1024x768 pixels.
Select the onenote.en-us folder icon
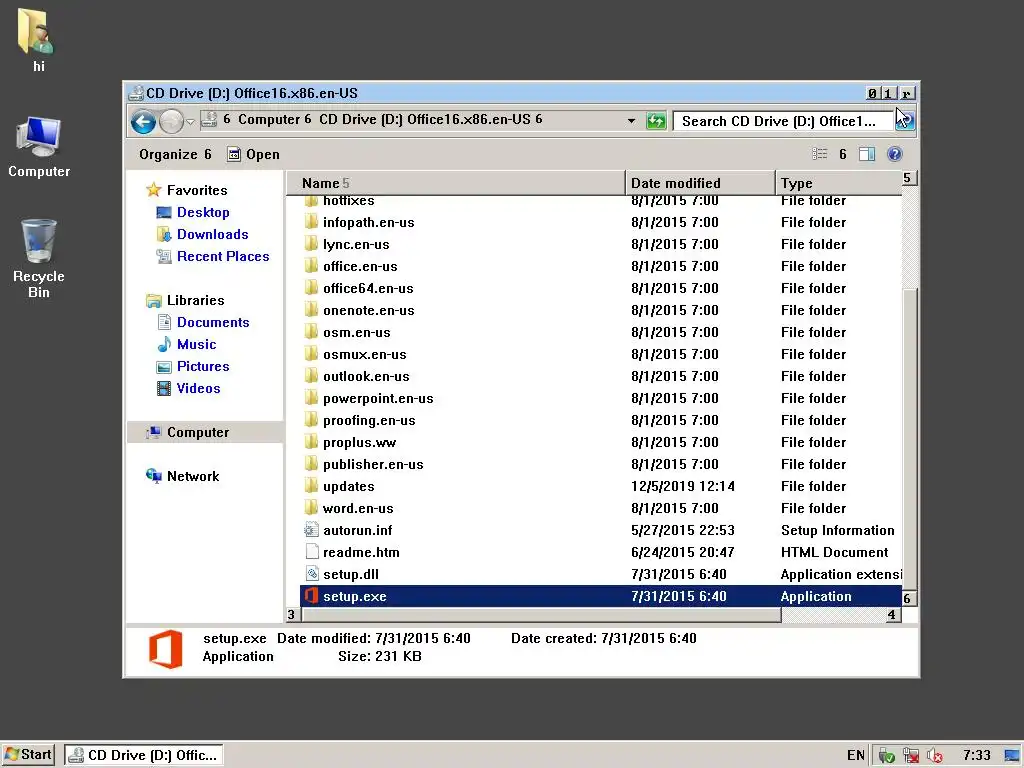point(312,310)
